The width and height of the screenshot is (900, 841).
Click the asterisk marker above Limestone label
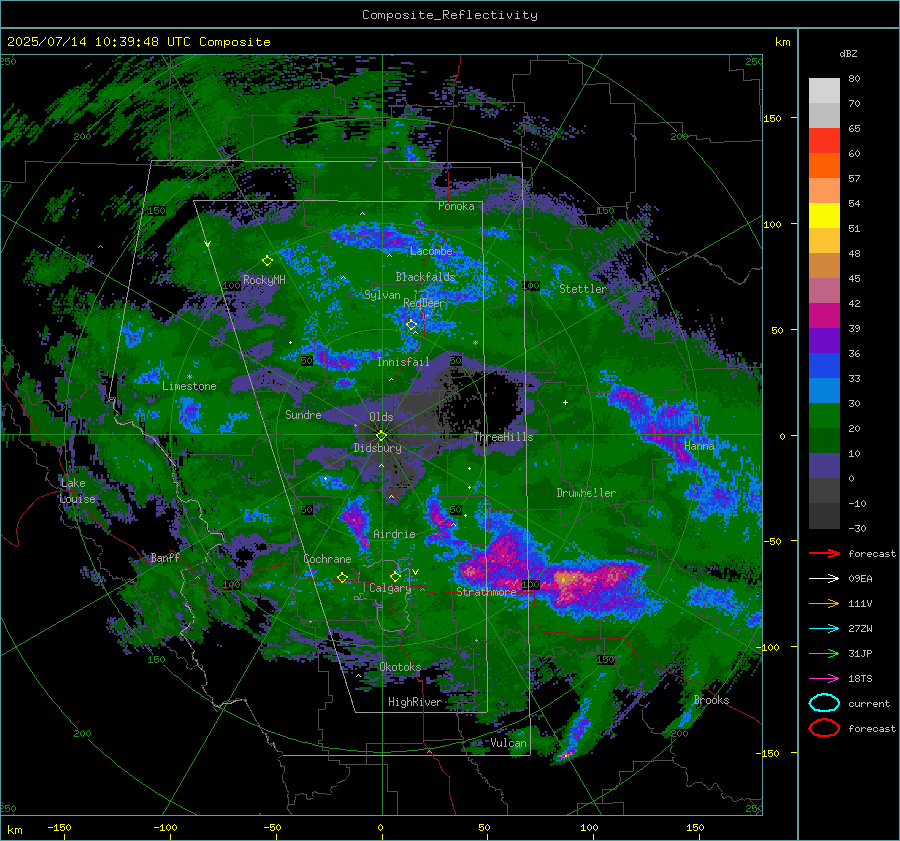pyautogui.click(x=189, y=377)
